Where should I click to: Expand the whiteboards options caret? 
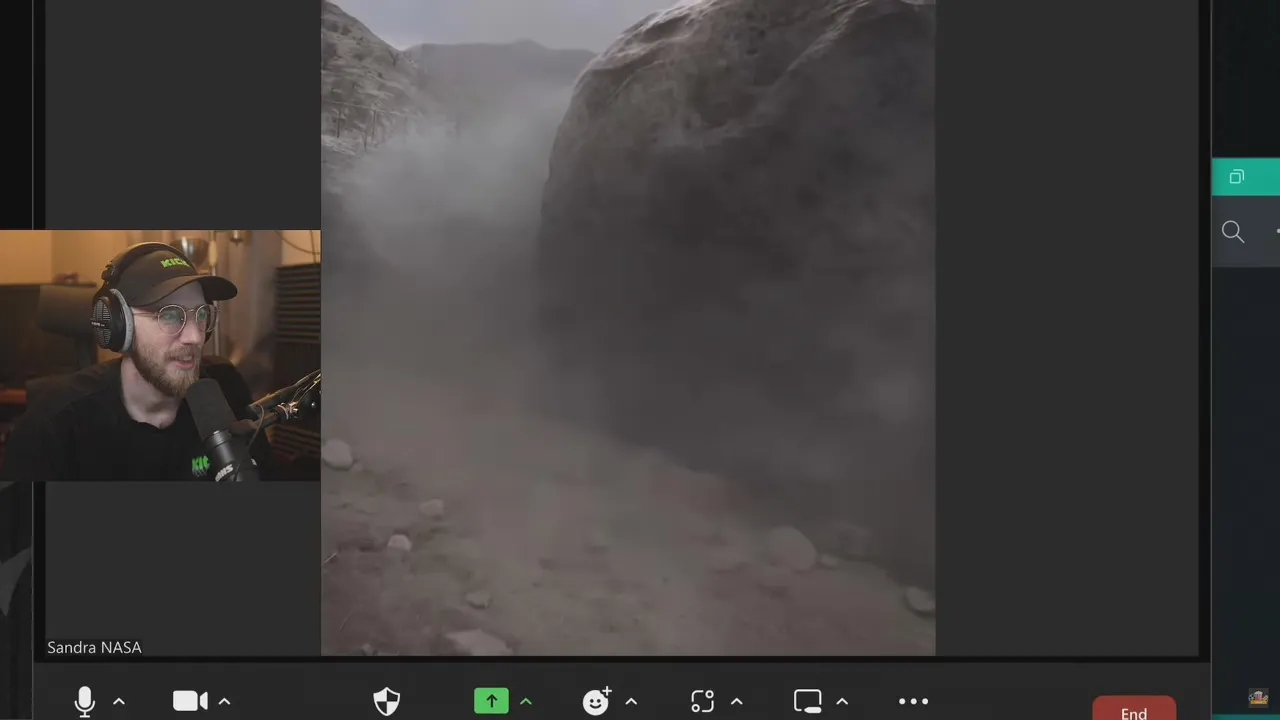pyautogui.click(x=842, y=702)
